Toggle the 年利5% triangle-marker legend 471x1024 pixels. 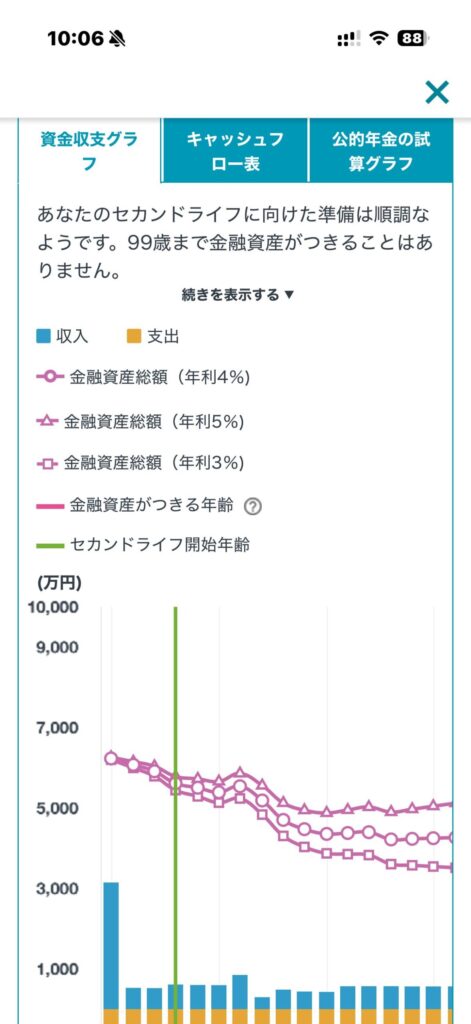[140, 422]
